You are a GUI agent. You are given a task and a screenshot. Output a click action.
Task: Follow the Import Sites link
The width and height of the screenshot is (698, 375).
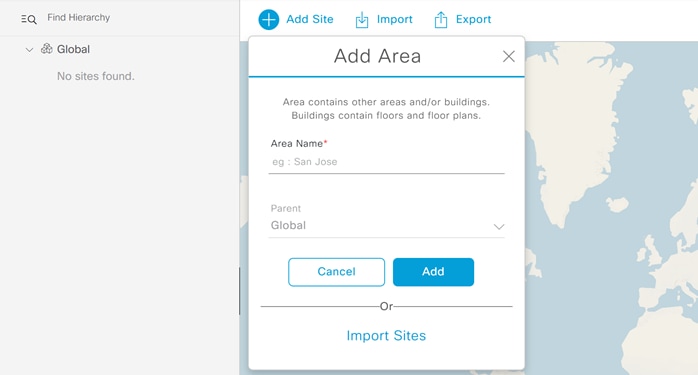[x=386, y=335]
